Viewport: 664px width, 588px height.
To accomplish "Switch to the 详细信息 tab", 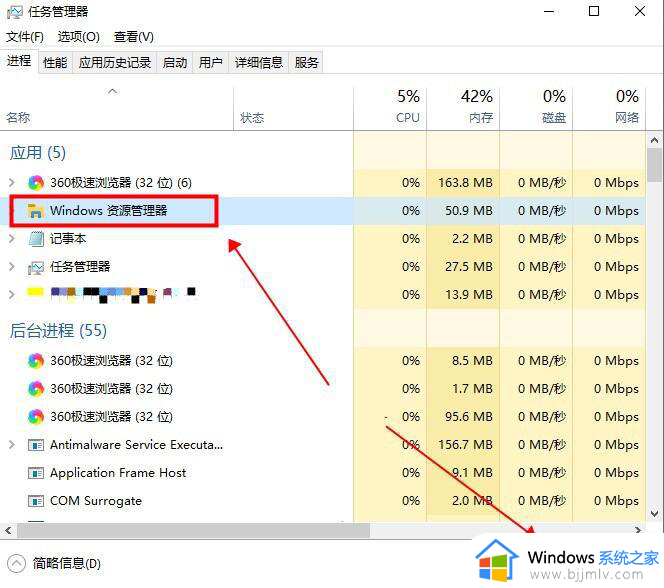I will click(259, 63).
